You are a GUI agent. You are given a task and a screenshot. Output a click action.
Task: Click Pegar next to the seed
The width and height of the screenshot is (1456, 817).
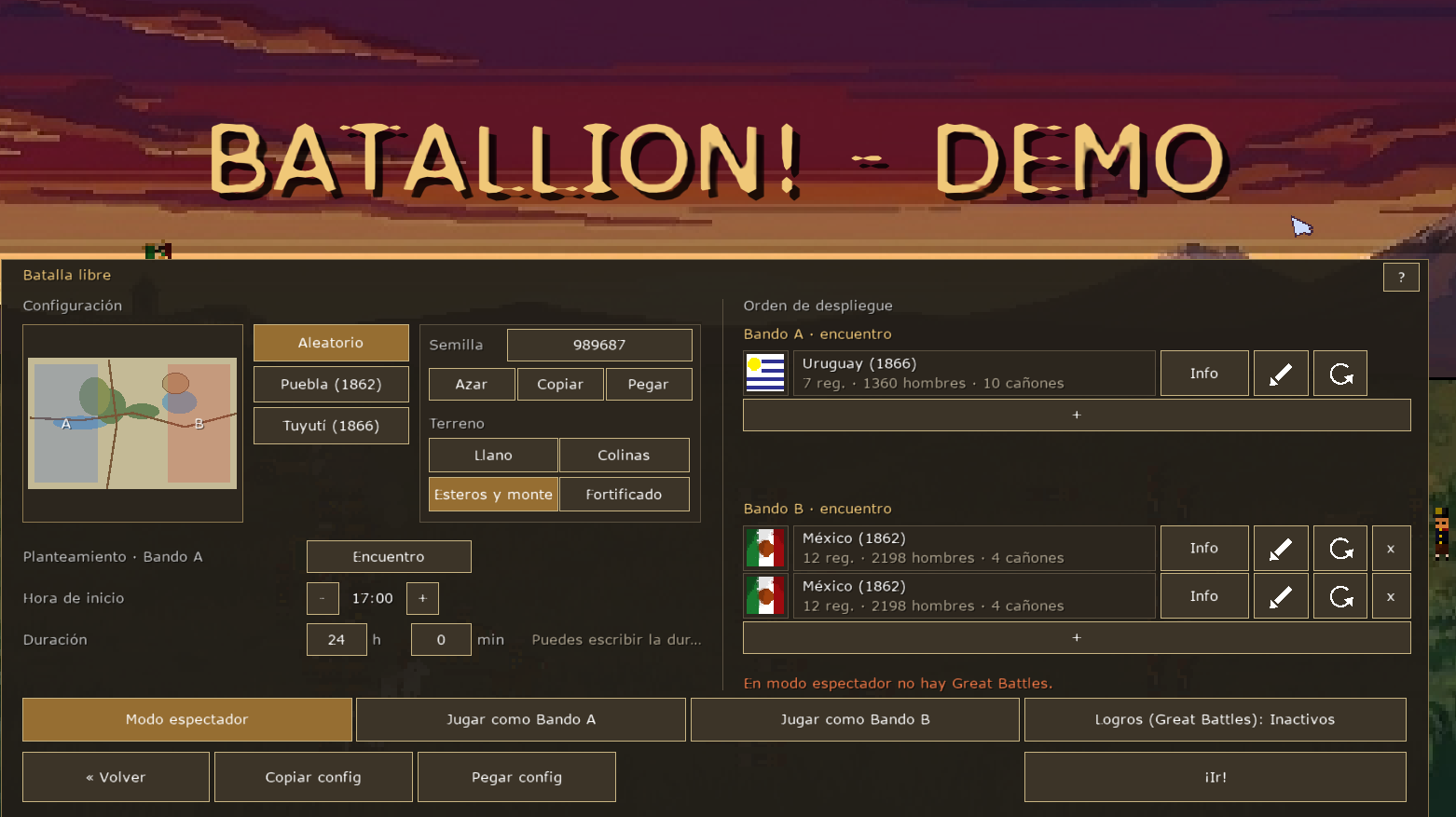click(649, 385)
